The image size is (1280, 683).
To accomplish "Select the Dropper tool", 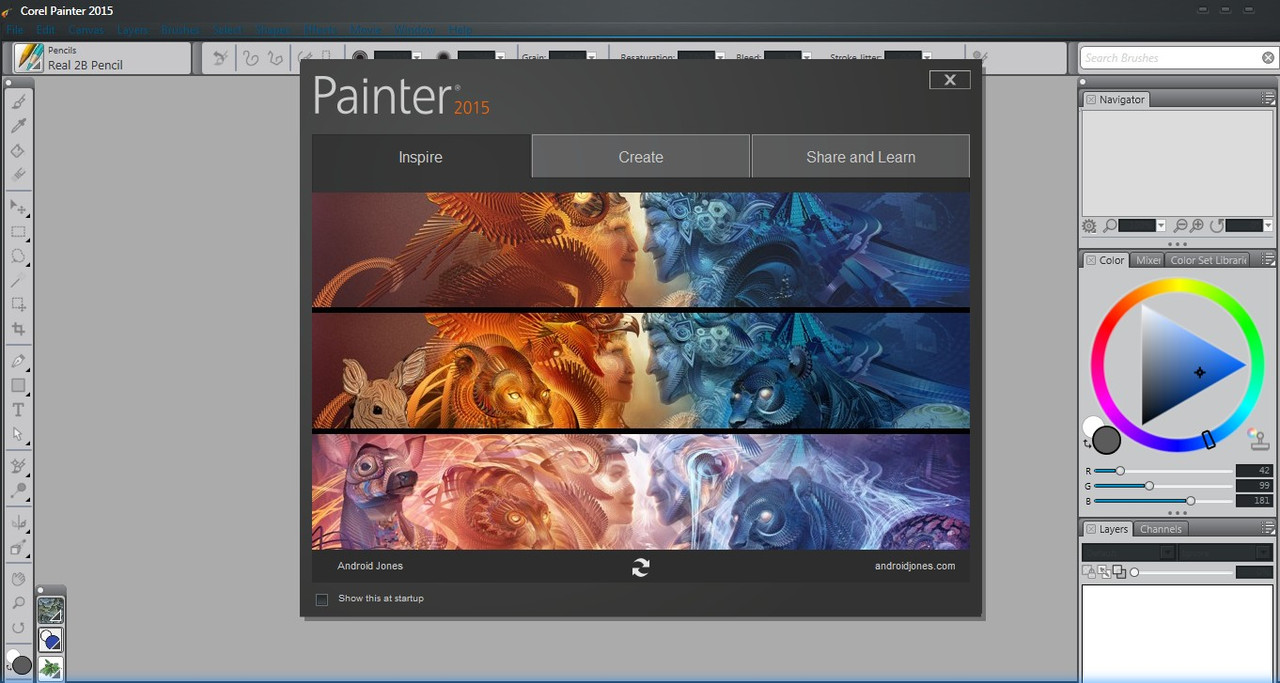I will 18,126.
